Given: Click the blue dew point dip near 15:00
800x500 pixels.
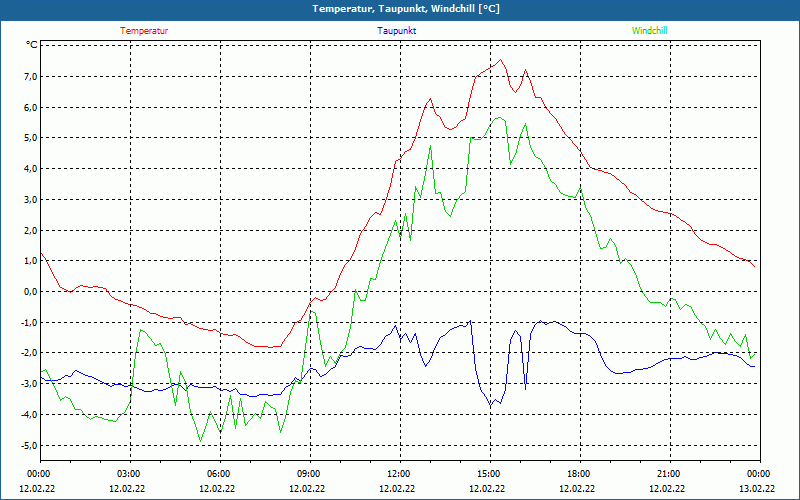Looking at the screenshot, I should (x=491, y=406).
